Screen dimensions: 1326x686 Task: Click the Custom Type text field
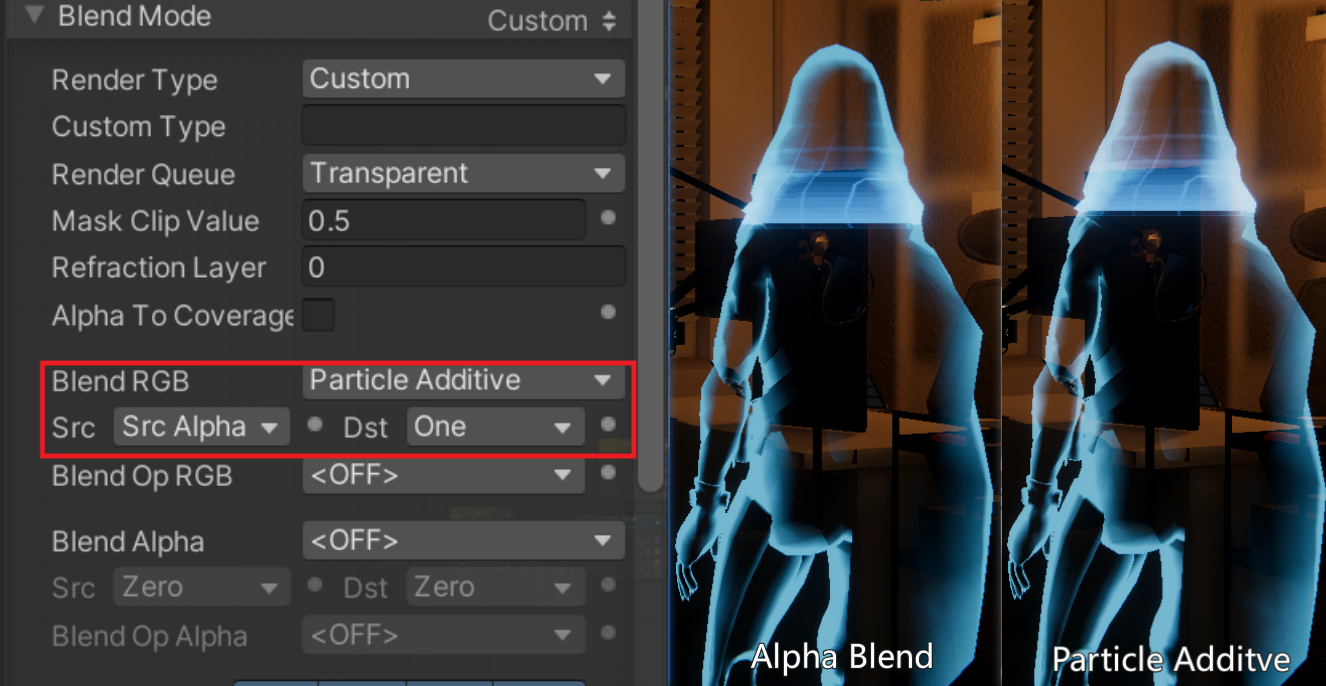(x=464, y=126)
